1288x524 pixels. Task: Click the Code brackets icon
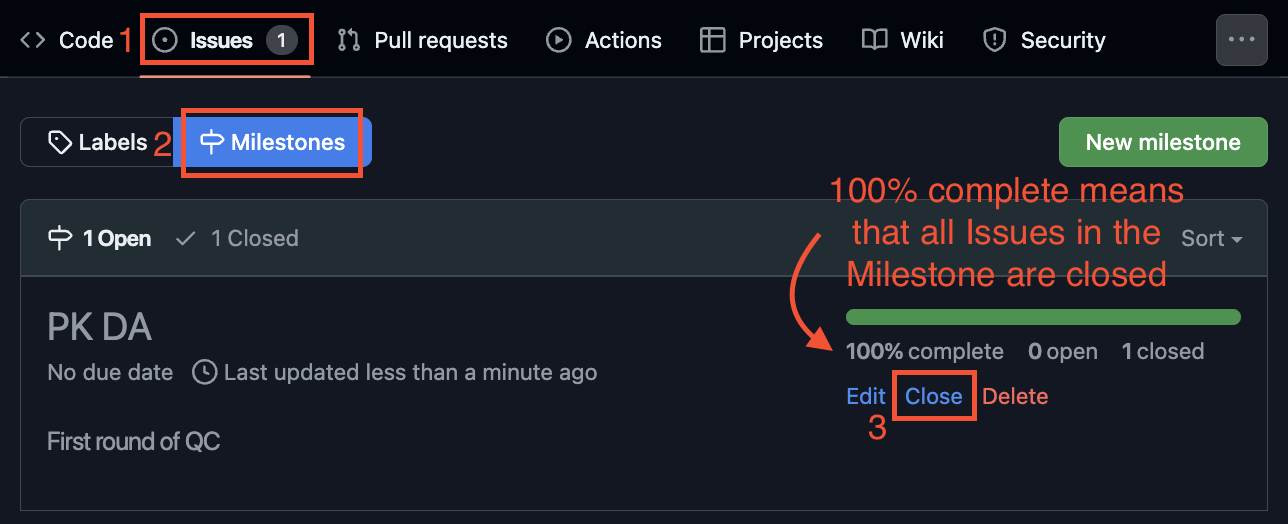33,40
